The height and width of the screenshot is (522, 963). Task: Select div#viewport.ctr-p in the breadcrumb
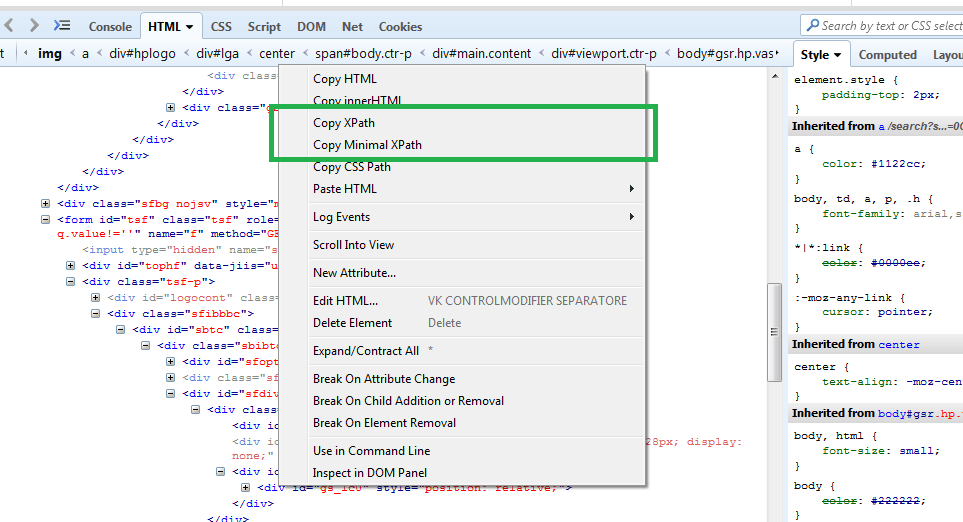click(604, 53)
